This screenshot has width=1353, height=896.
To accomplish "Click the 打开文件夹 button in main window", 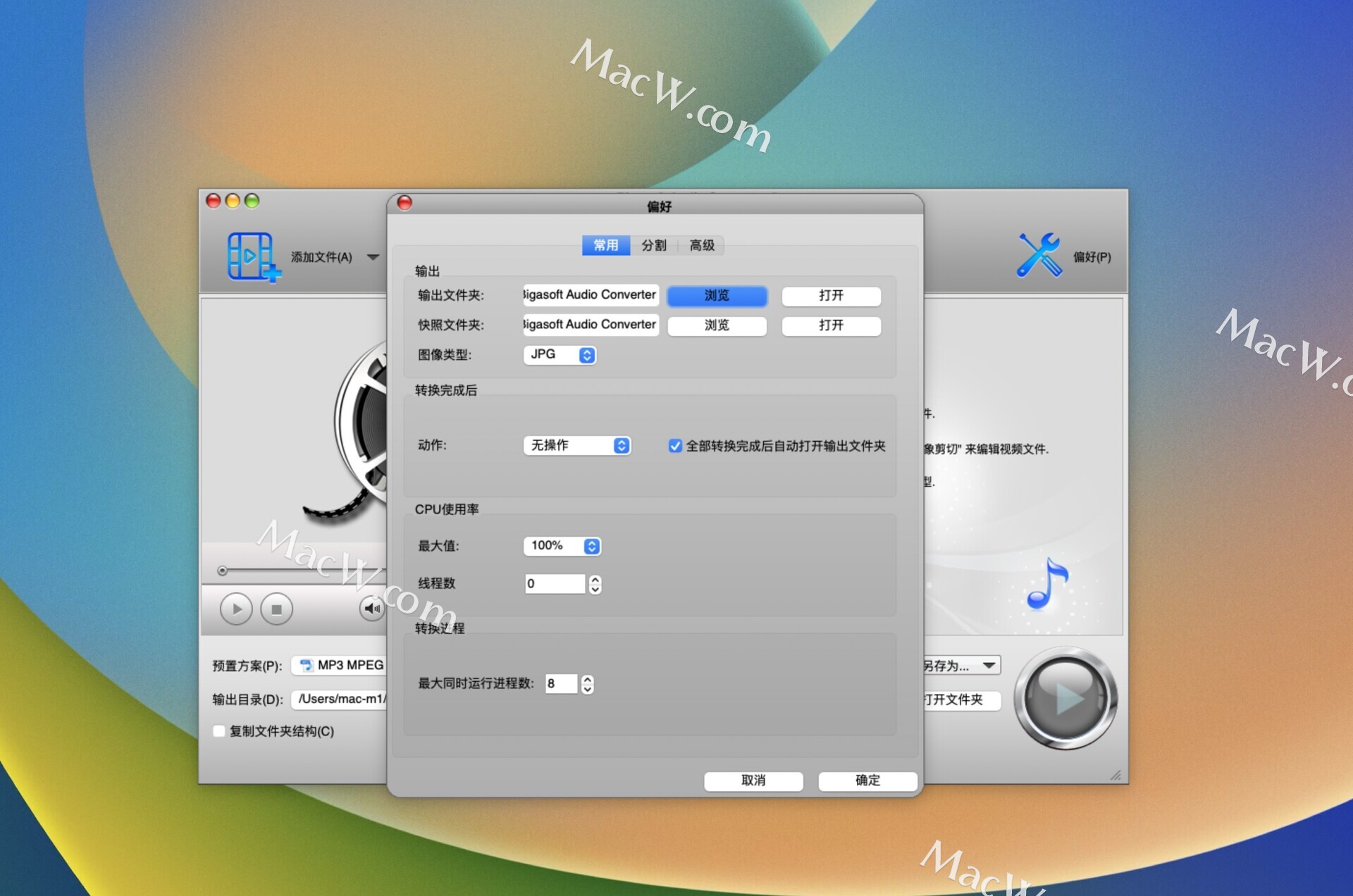I will pos(961,699).
